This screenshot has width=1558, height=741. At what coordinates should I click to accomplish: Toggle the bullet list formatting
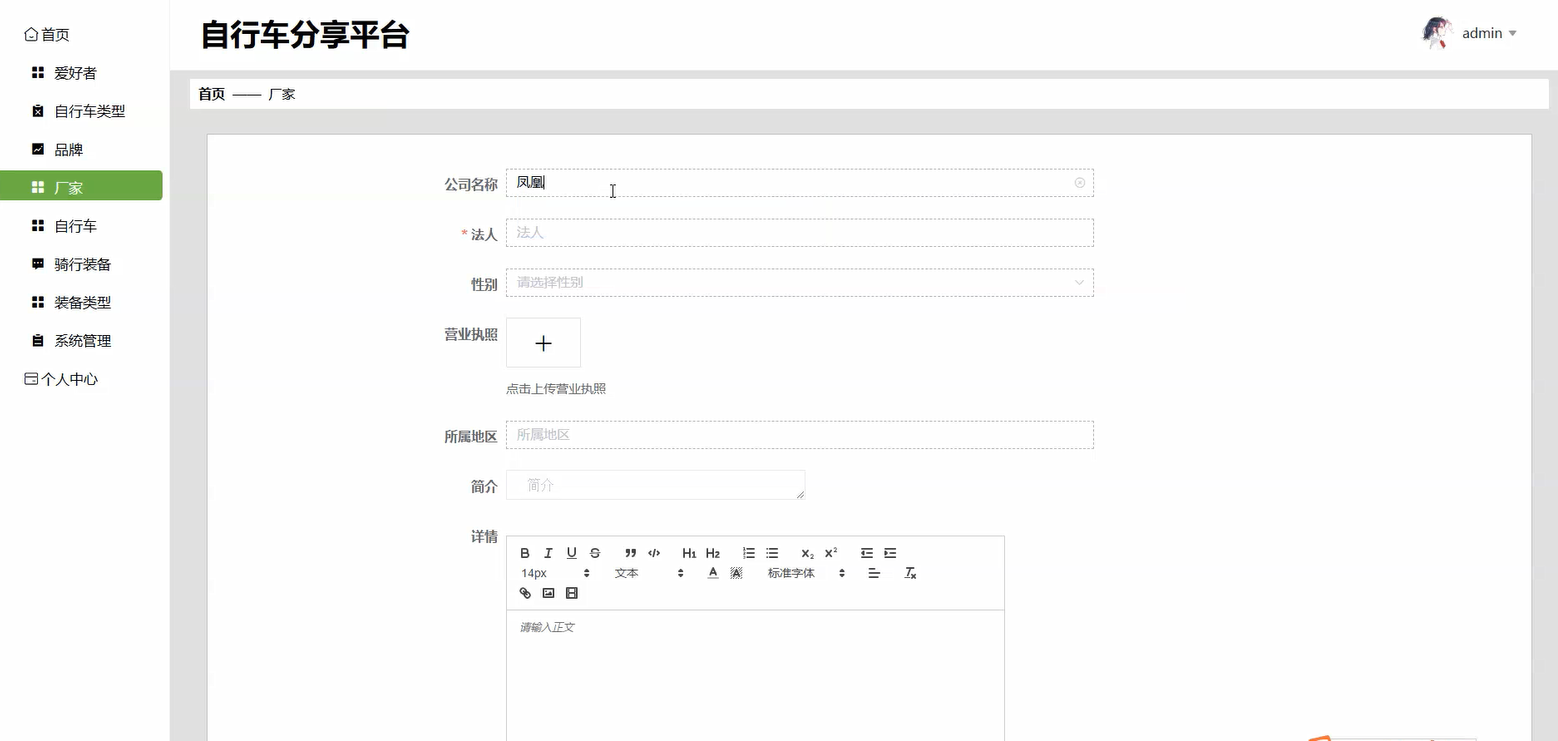coord(771,553)
